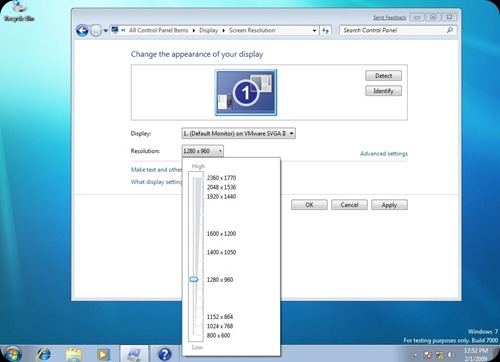The image size is (500, 362).
Task: Choose 2360 x 1770 resolution
Action: [221, 178]
